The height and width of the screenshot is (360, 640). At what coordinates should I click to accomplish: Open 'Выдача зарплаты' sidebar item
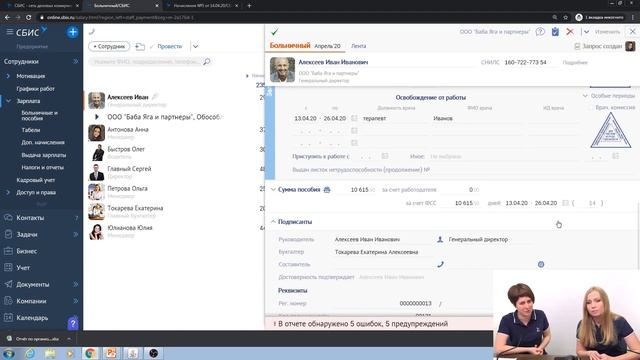(43, 155)
